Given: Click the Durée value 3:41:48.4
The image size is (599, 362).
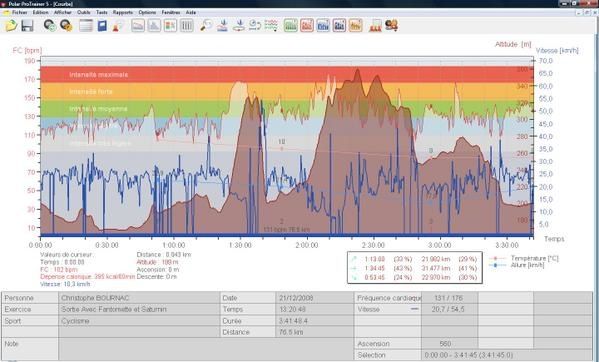Looking at the screenshot, I should tap(314, 321).
